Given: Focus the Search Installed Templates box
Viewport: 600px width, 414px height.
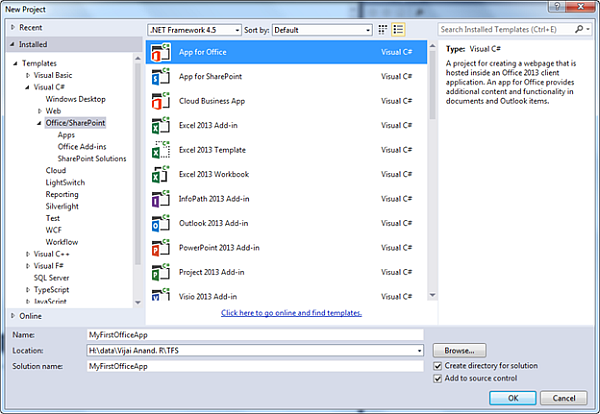Looking at the screenshot, I should [x=506, y=29].
